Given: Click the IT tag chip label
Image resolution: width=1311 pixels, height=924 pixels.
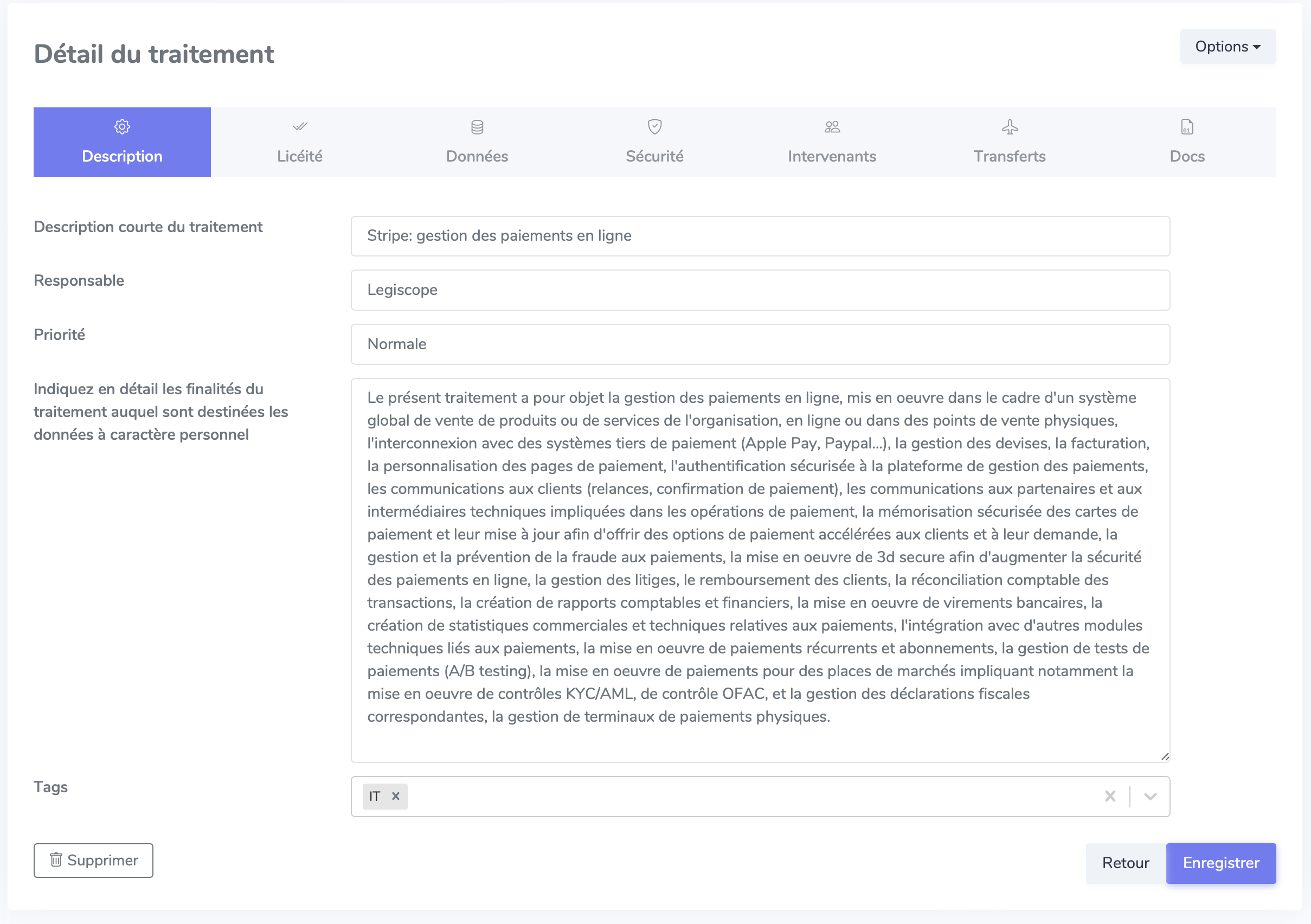Looking at the screenshot, I should coord(375,796).
